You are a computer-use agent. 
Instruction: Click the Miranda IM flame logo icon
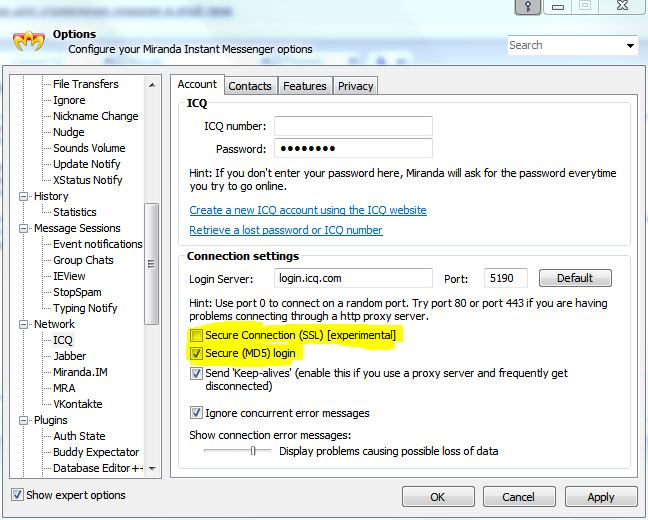coord(29,41)
